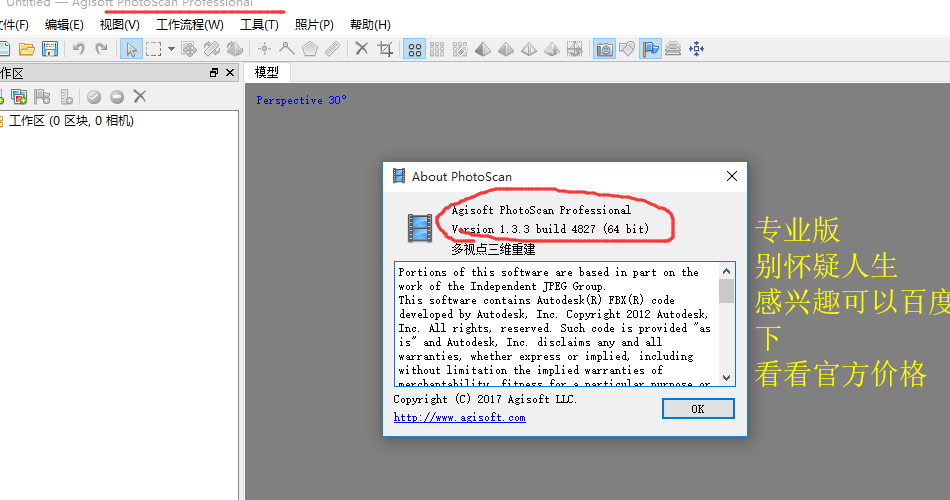The height and width of the screenshot is (500, 950).
Task: Click the license text scrollbar up arrow
Action: 726,270
